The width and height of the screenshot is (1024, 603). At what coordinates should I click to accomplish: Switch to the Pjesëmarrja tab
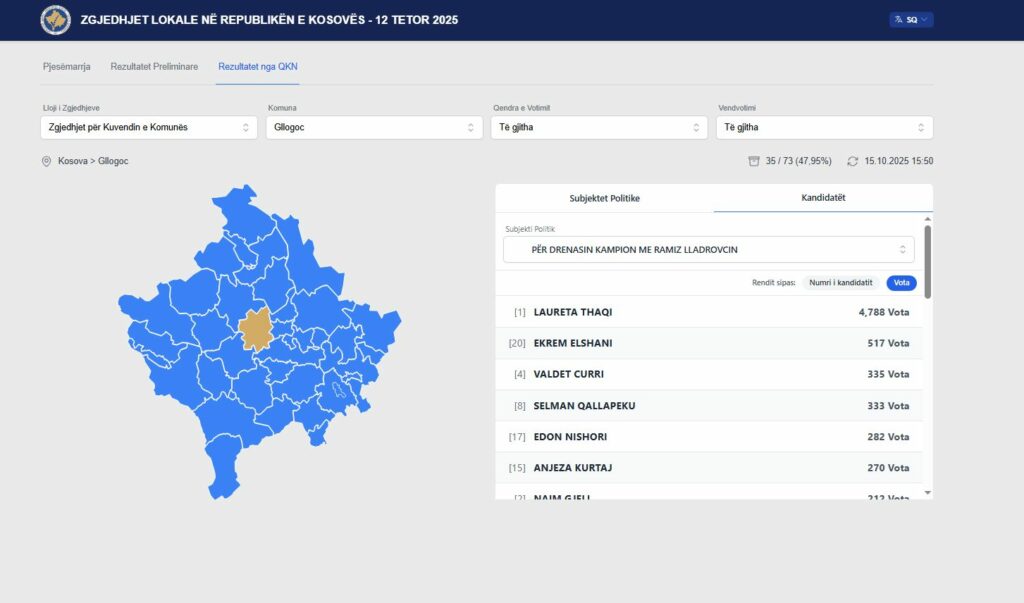(x=67, y=67)
